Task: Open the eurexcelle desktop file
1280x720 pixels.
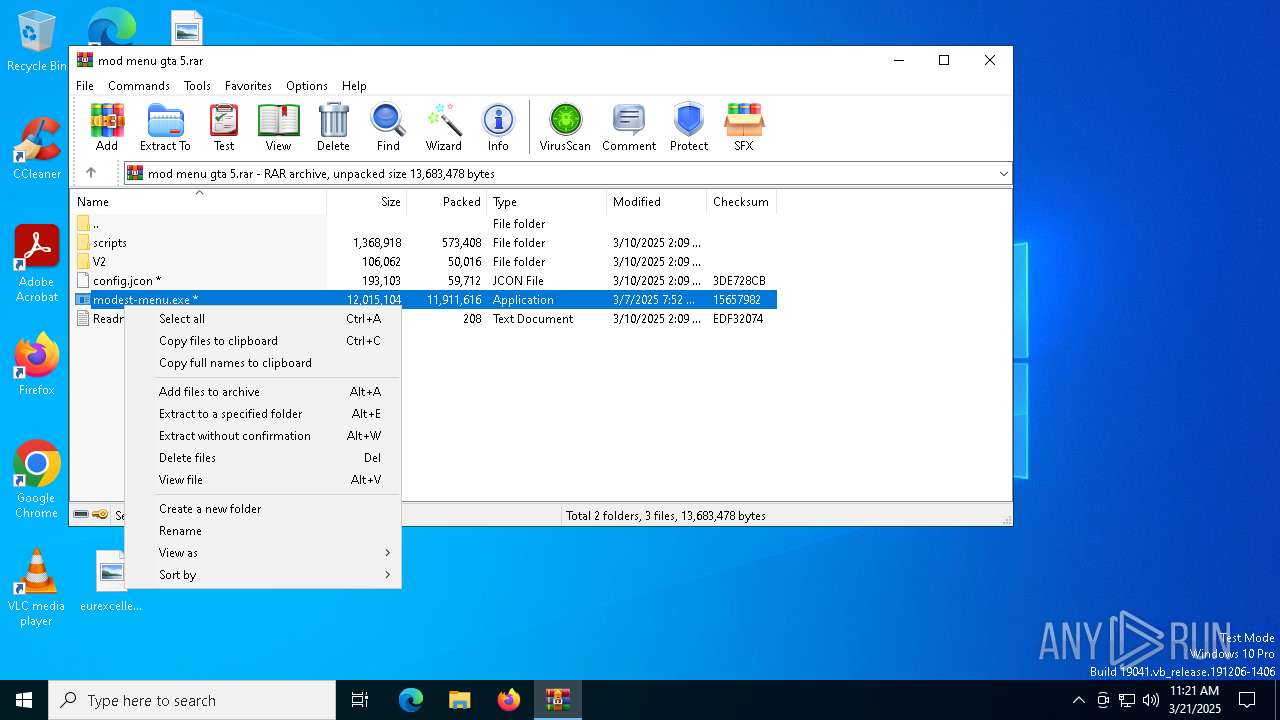Action: (111, 581)
